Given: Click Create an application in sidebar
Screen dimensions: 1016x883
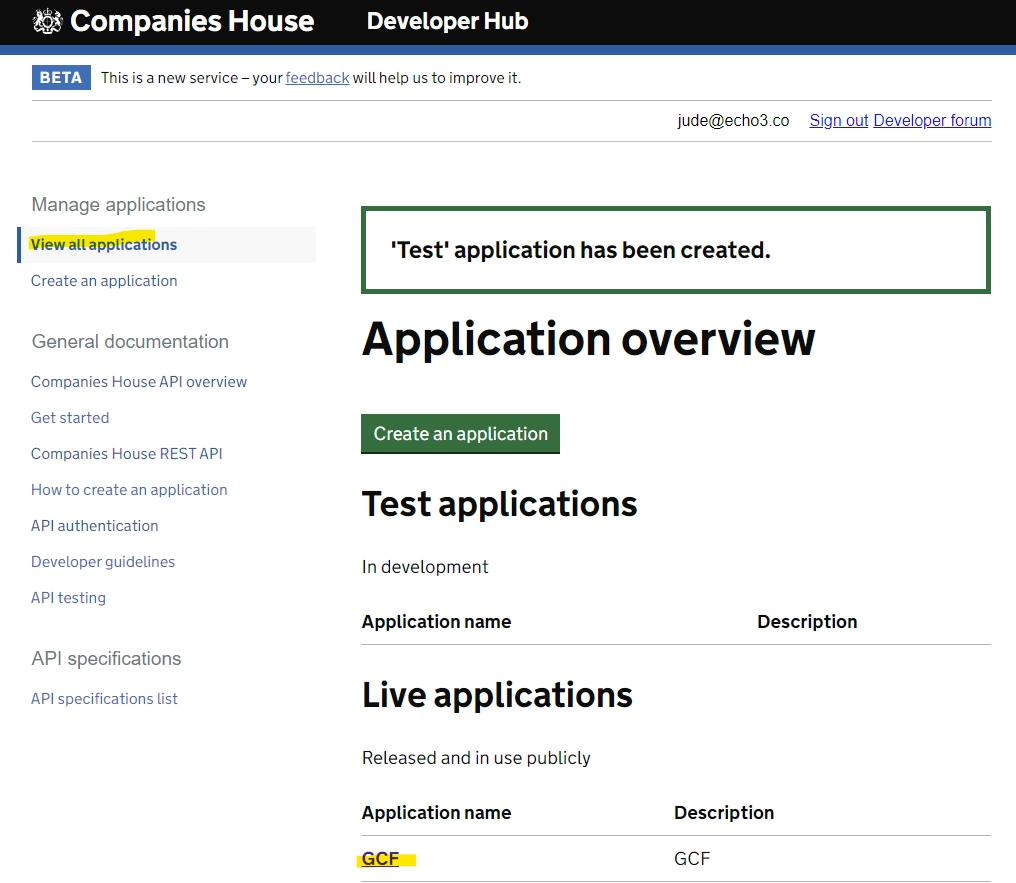Looking at the screenshot, I should coord(104,280).
